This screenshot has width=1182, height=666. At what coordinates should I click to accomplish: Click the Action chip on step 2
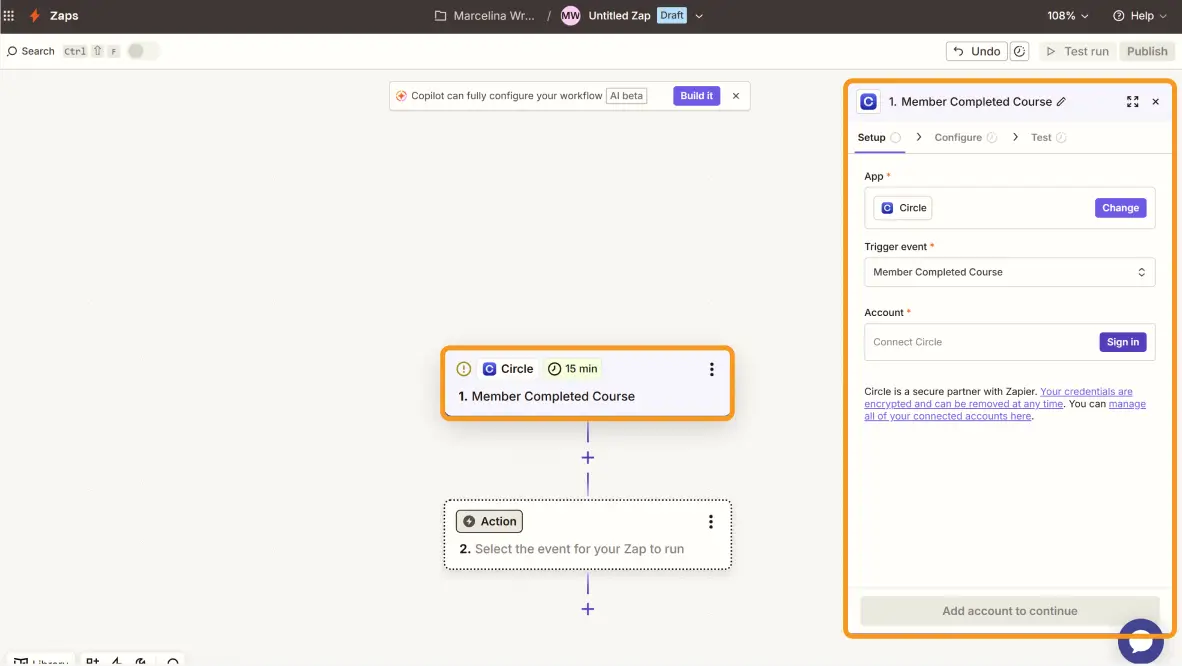coord(489,521)
